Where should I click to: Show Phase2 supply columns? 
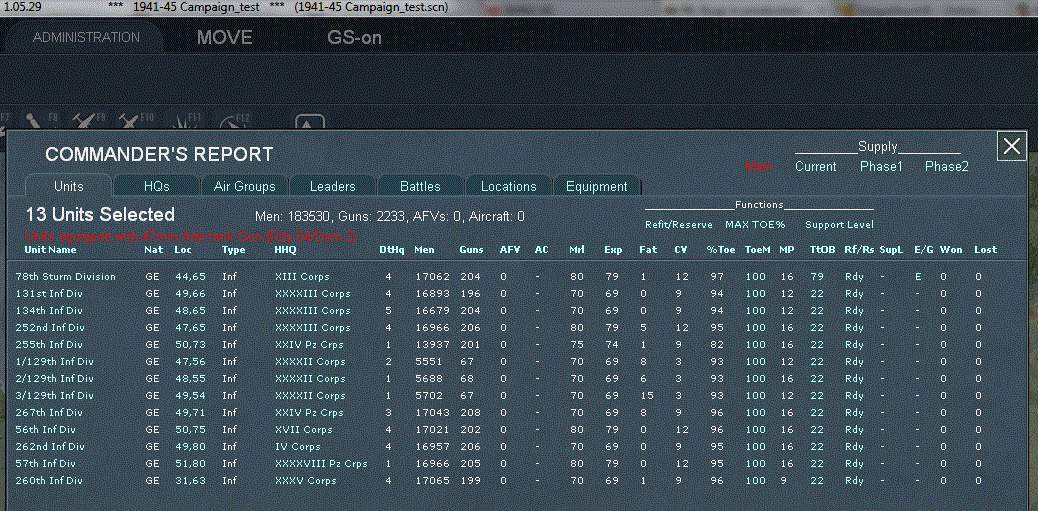pos(947,167)
